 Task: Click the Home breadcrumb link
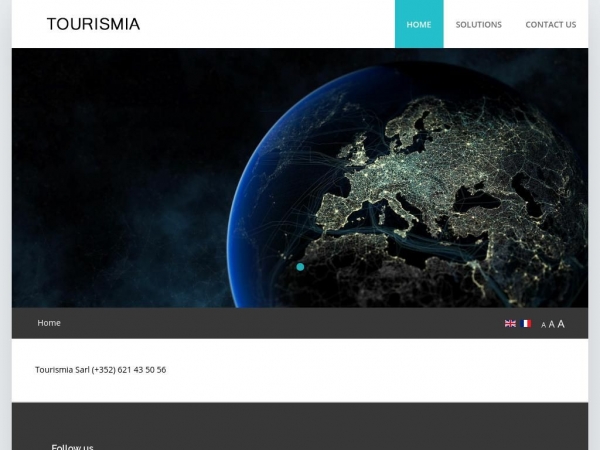(x=49, y=323)
